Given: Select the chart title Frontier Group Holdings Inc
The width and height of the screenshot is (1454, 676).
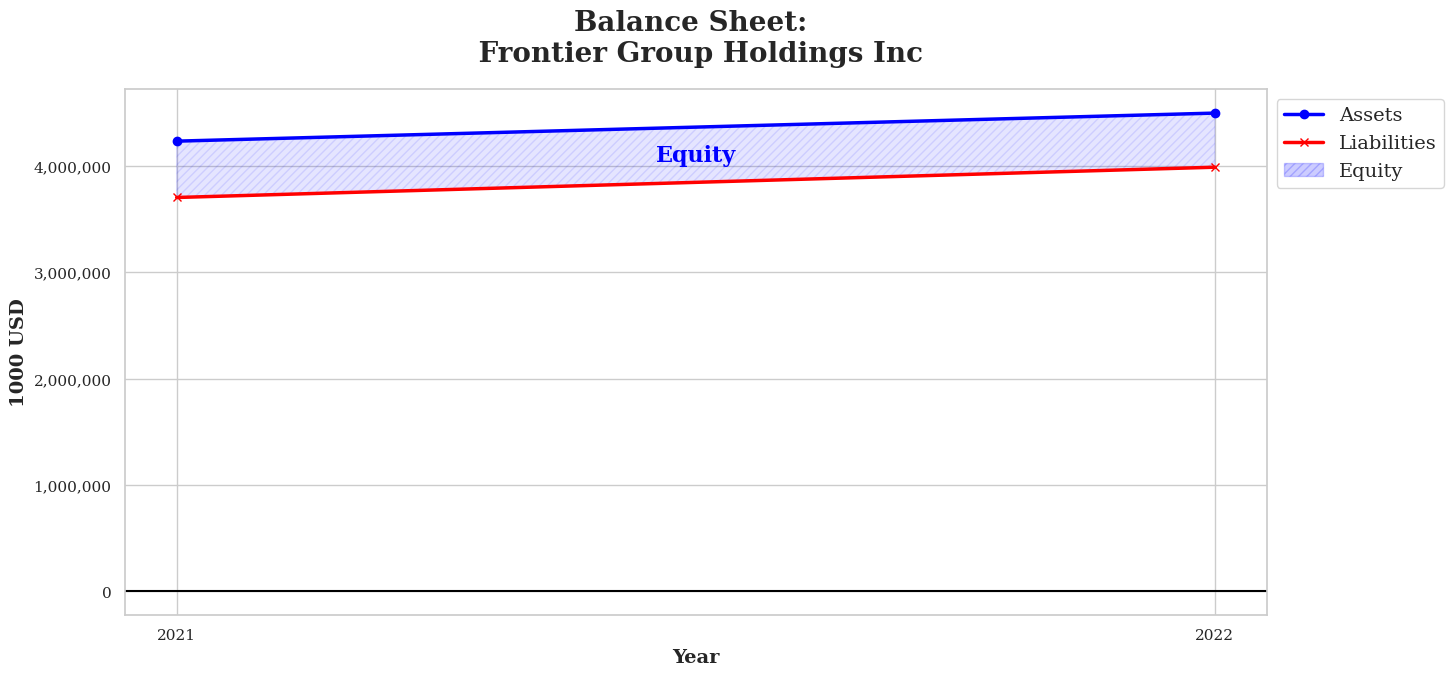Looking at the screenshot, I should click(700, 53).
